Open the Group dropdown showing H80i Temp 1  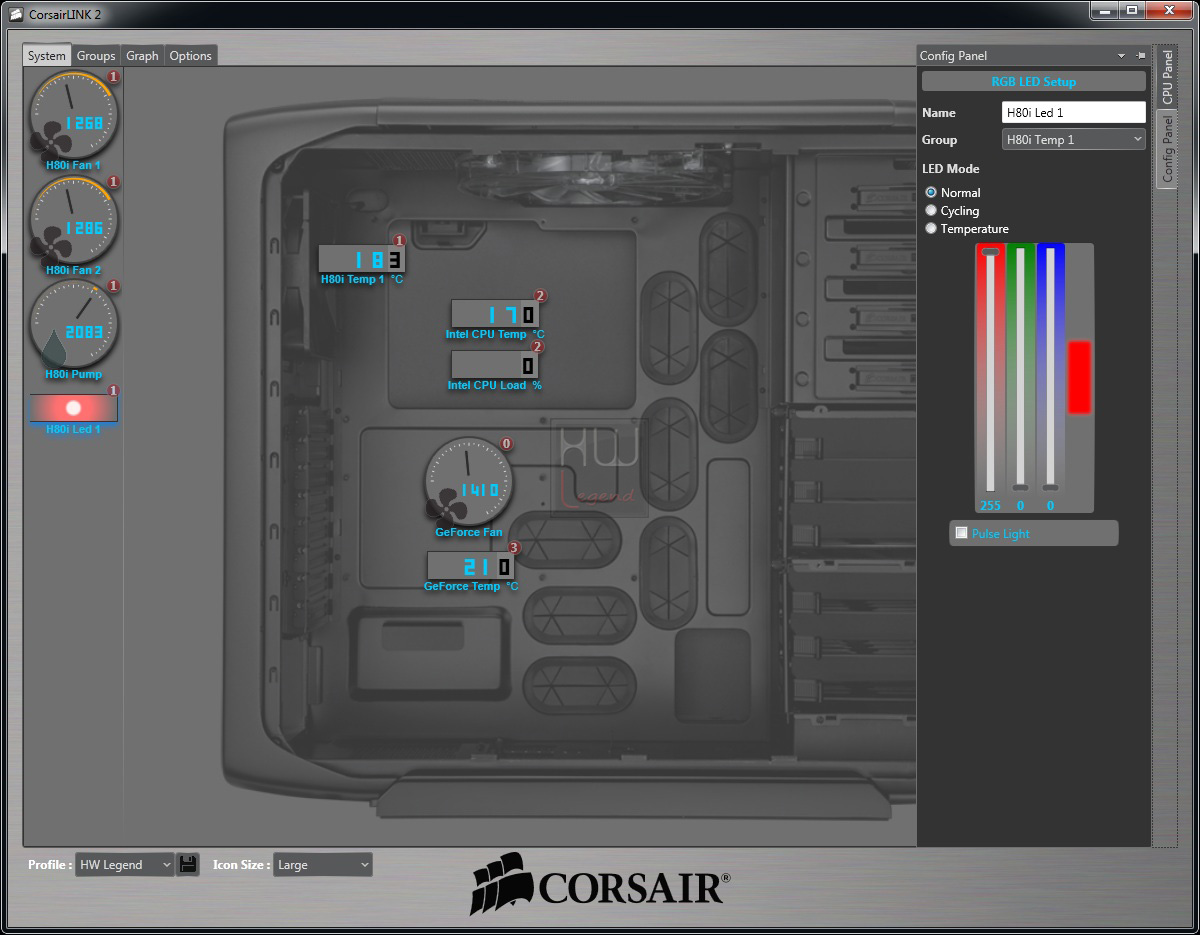pyautogui.click(x=1074, y=139)
